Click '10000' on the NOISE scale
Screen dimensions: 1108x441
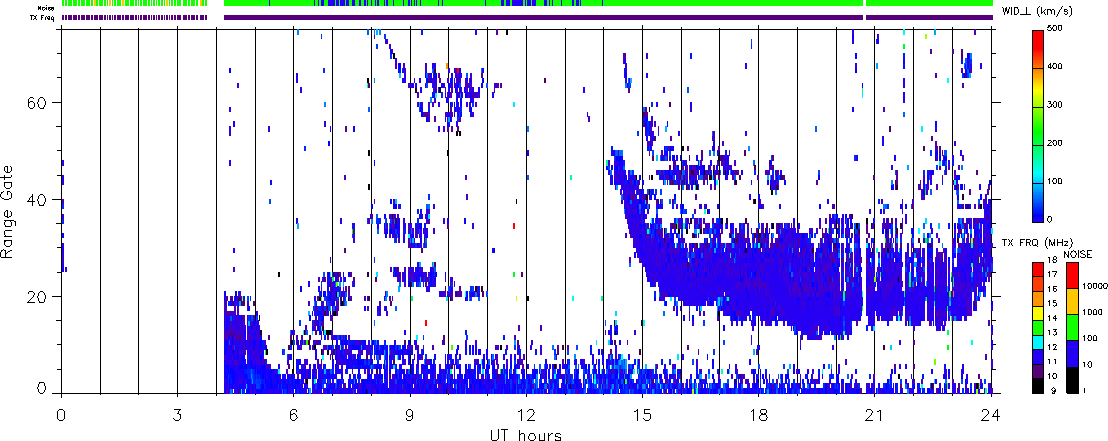click(x=1093, y=286)
